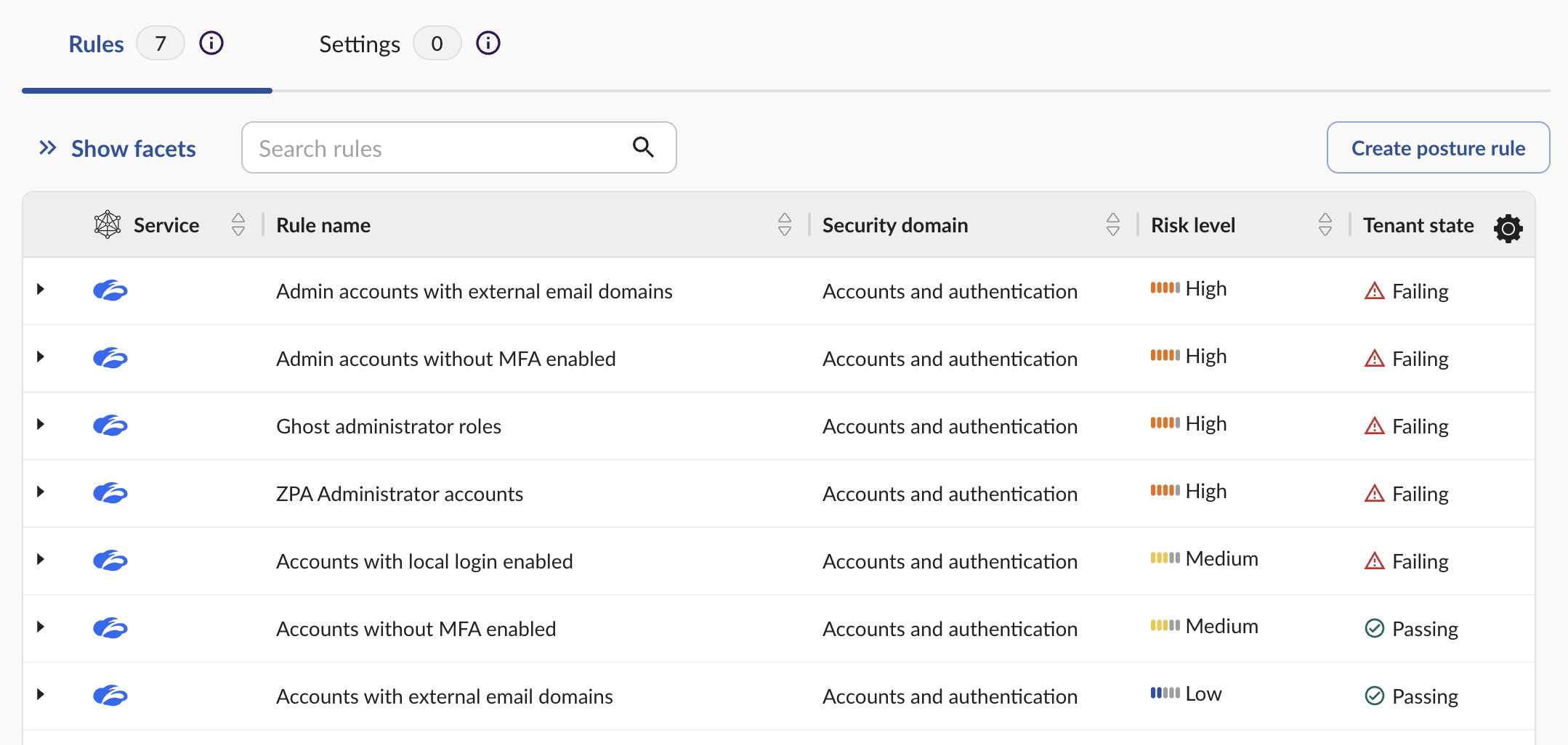Toggle sort order on Rule name column
1568x745 pixels.
click(785, 225)
